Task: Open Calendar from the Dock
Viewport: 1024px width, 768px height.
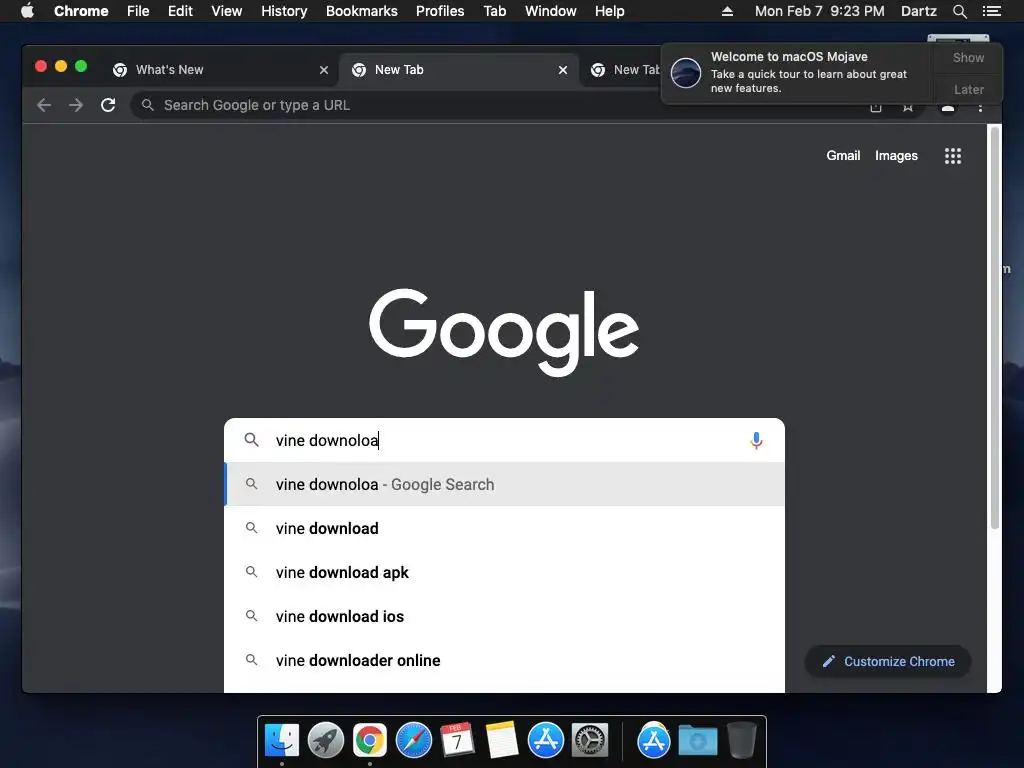Action: click(x=457, y=741)
